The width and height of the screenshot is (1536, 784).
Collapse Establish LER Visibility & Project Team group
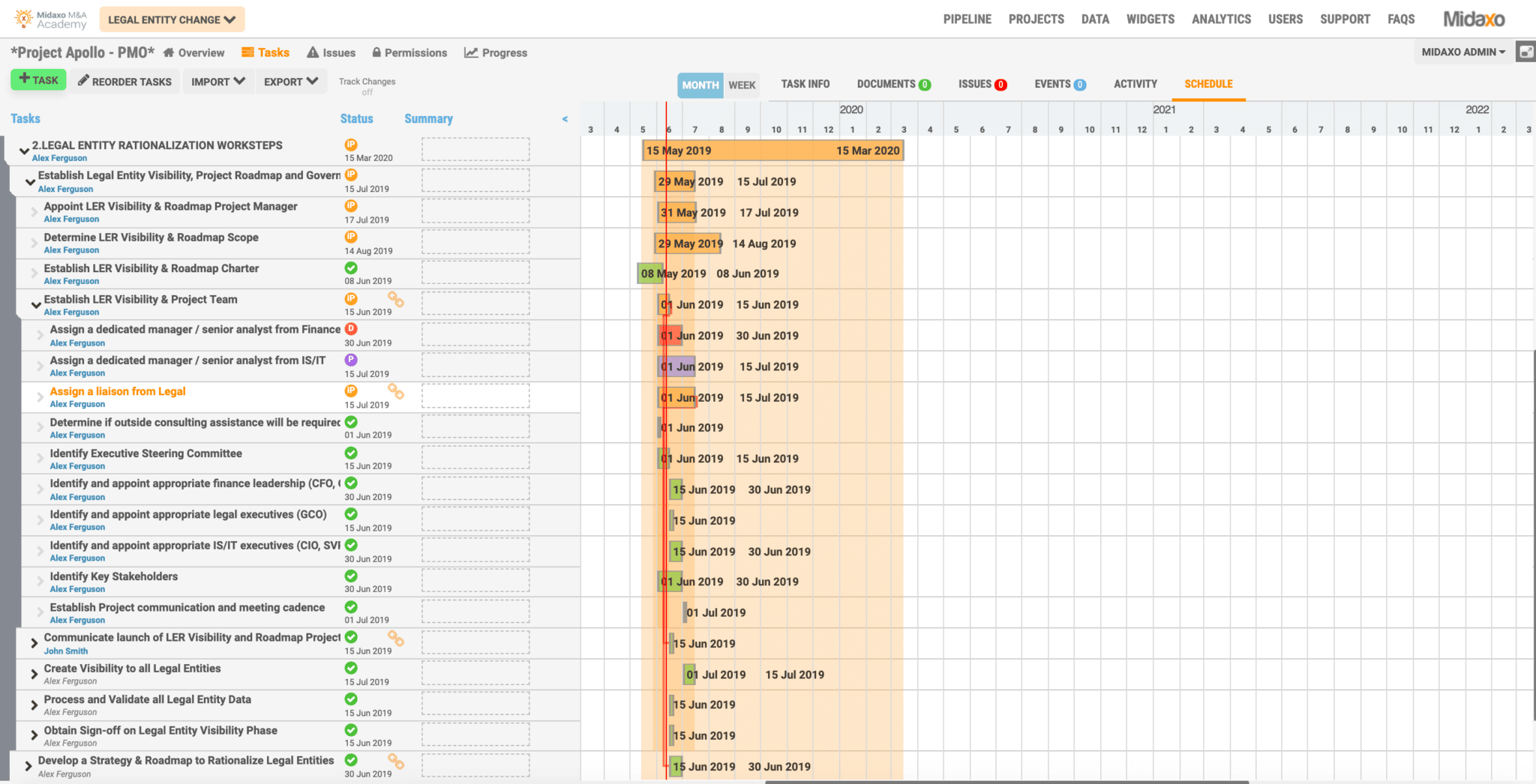tap(35, 305)
